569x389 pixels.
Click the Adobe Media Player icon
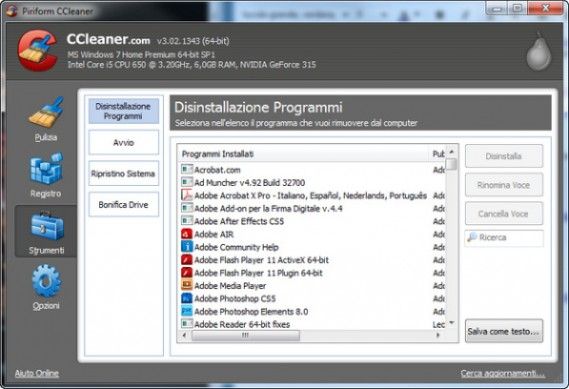coord(187,285)
